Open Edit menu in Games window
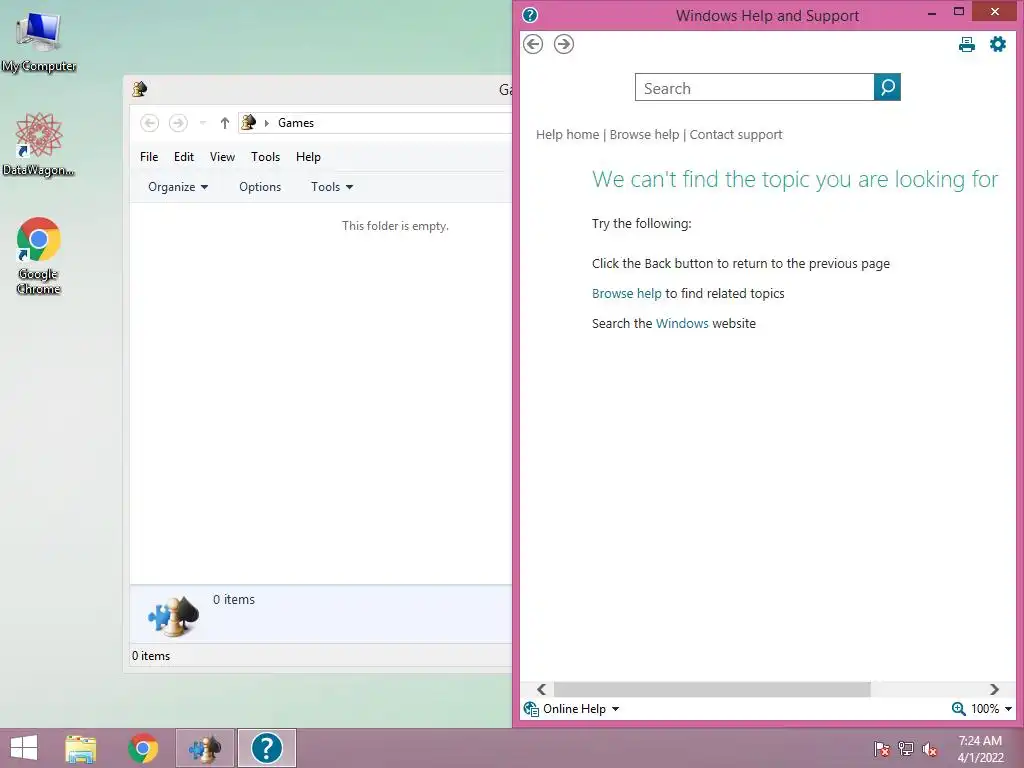The height and width of the screenshot is (768, 1024). click(184, 157)
